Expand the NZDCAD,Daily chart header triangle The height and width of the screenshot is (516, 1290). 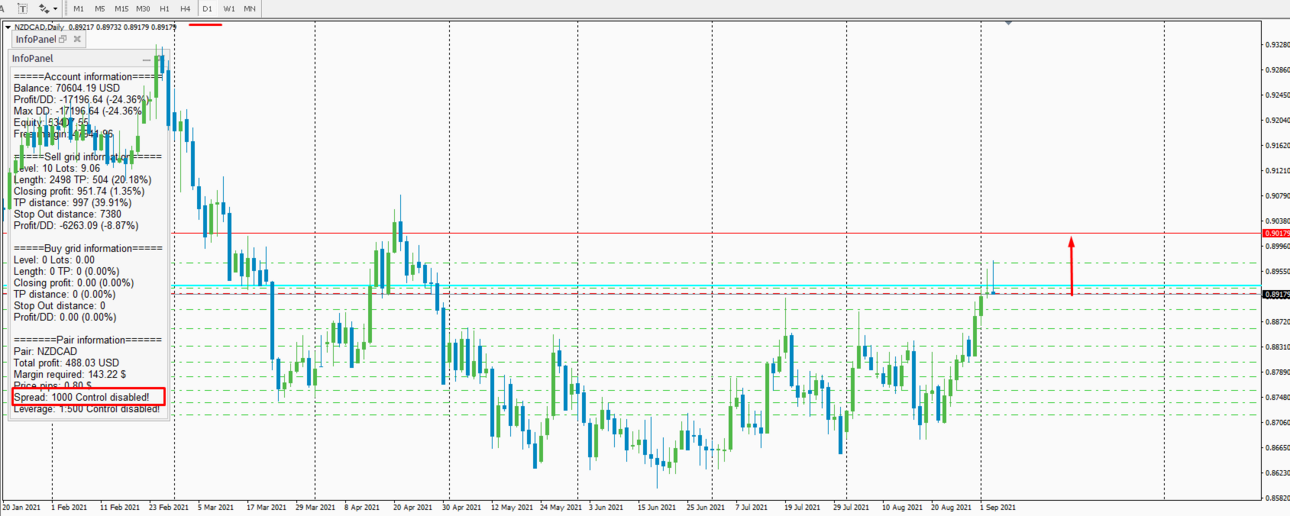point(8,27)
